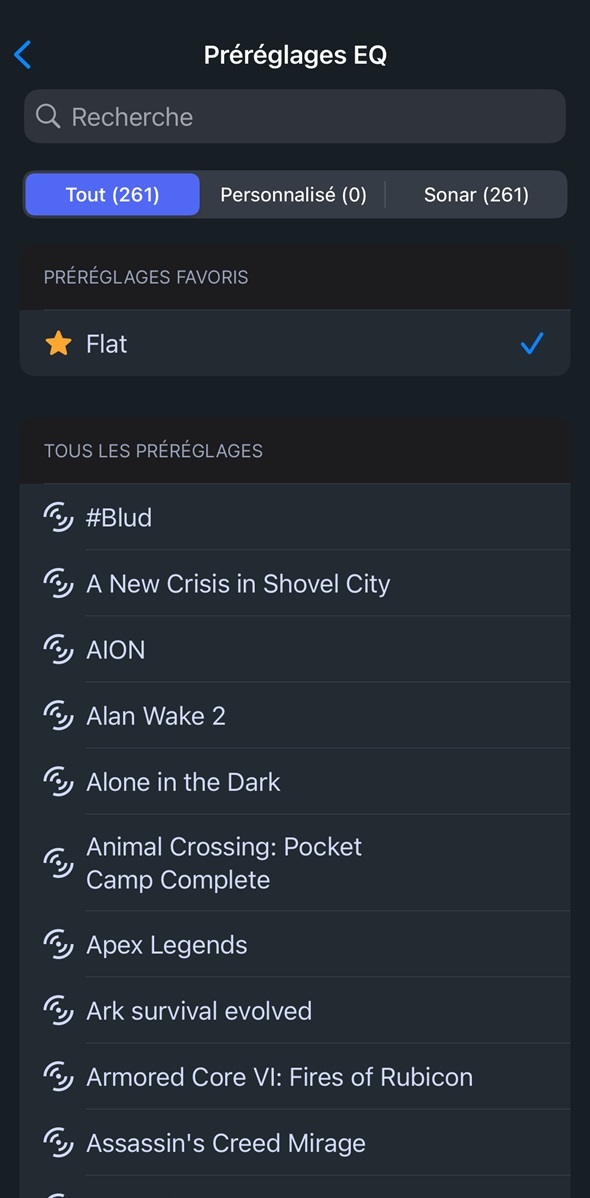Select the Alone in the Dark preset
This screenshot has height=1198, width=590.
[295, 782]
